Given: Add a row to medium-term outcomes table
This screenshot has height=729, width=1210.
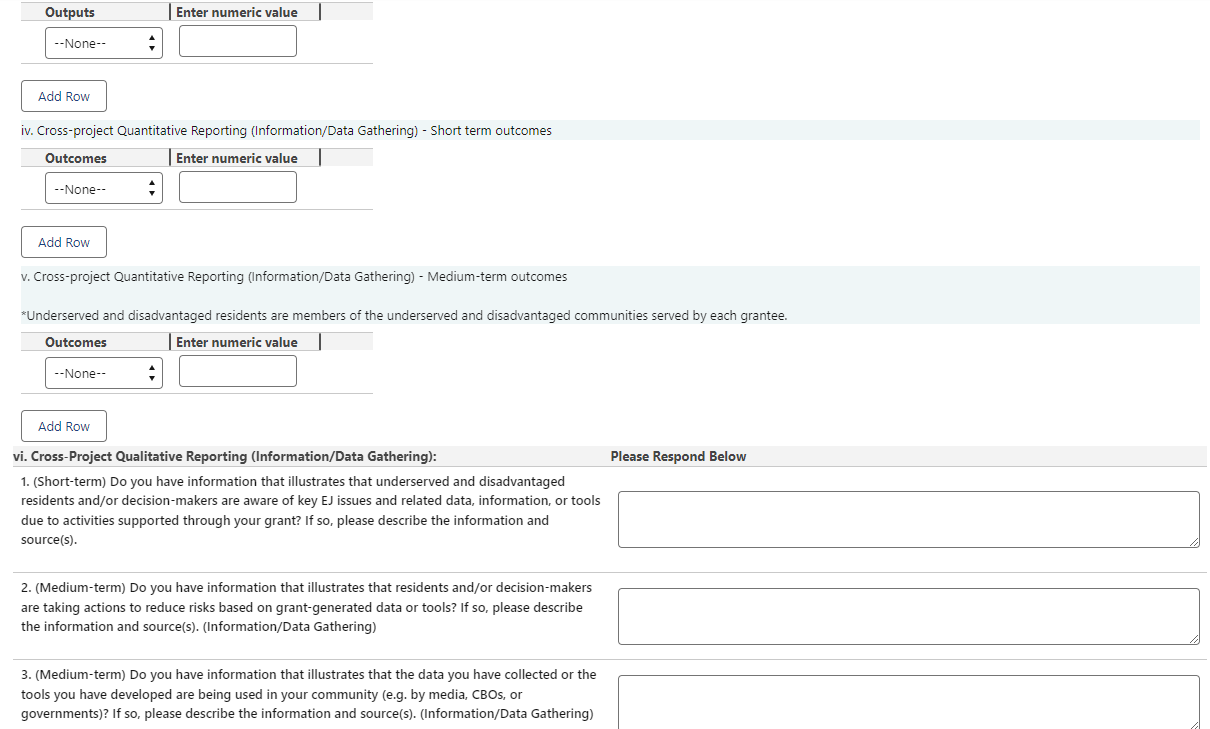Looking at the screenshot, I should [64, 426].
